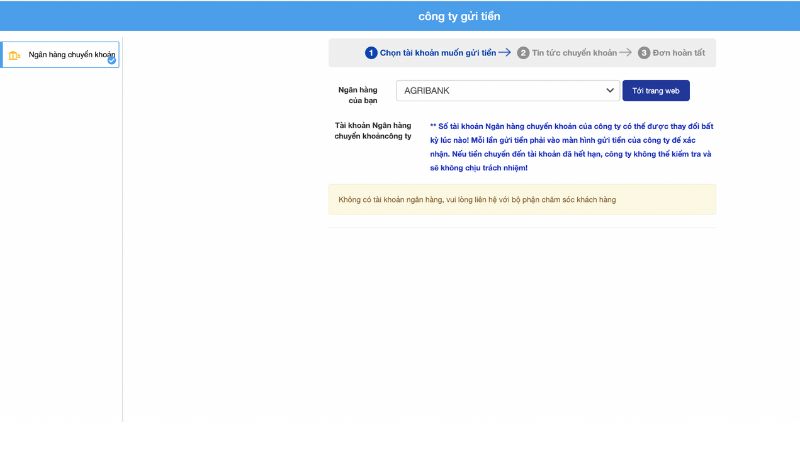The height and width of the screenshot is (450, 800).
Task: Click the step 1 number circle
Action: pyautogui.click(x=371, y=53)
